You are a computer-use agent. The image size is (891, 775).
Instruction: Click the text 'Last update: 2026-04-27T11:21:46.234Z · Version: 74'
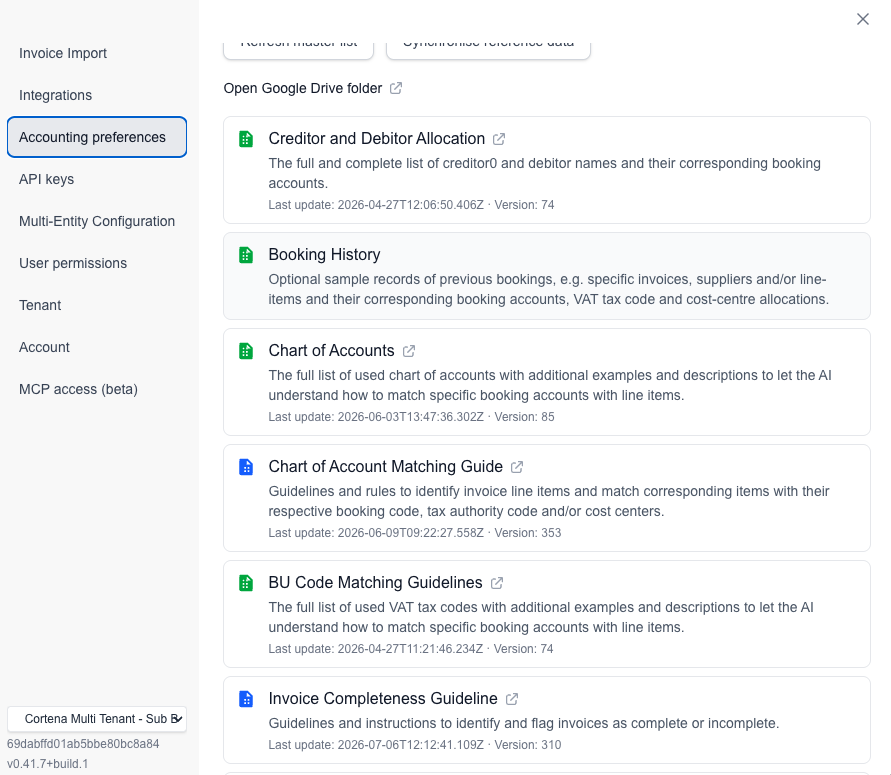tap(410, 648)
